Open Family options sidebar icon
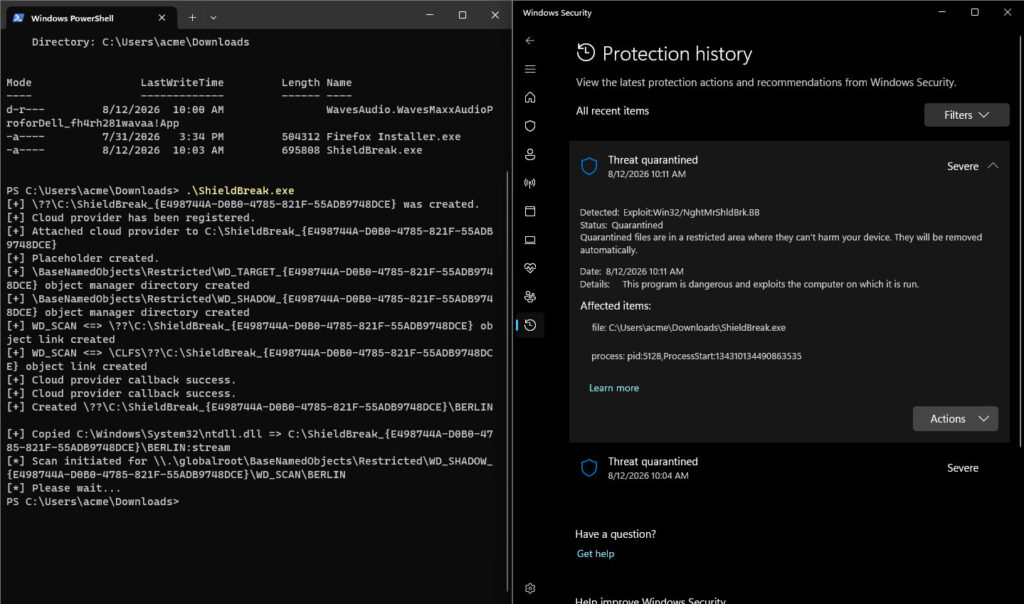This screenshot has width=1024, height=604. tap(530, 296)
